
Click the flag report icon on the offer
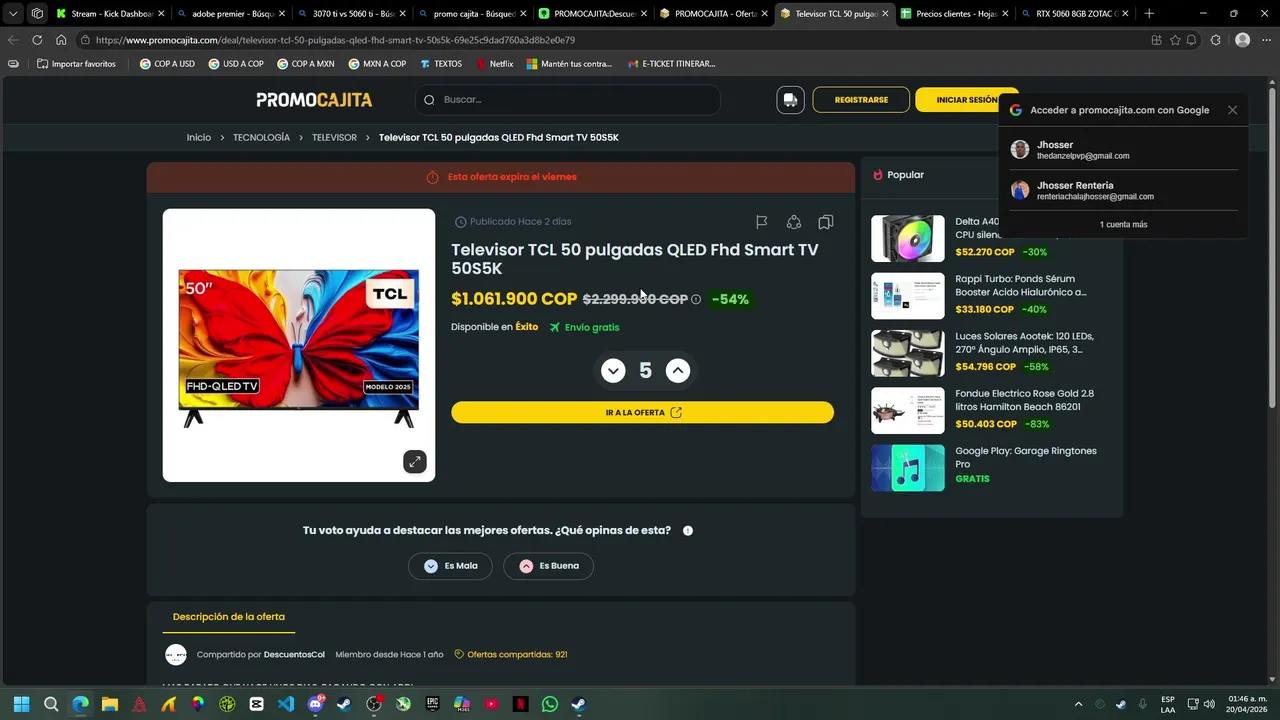[761, 222]
